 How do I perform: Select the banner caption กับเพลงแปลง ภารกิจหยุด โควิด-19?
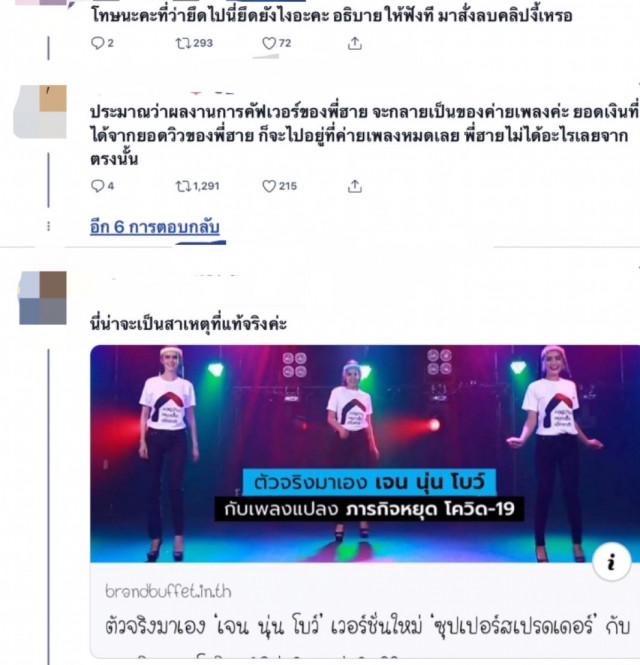click(369, 509)
